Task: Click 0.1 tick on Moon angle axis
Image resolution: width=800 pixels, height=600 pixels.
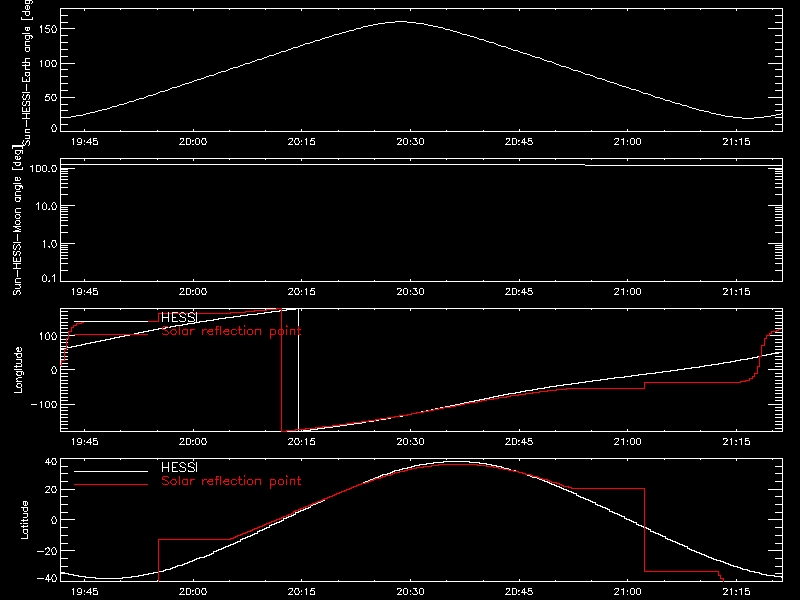Action: 49,278
